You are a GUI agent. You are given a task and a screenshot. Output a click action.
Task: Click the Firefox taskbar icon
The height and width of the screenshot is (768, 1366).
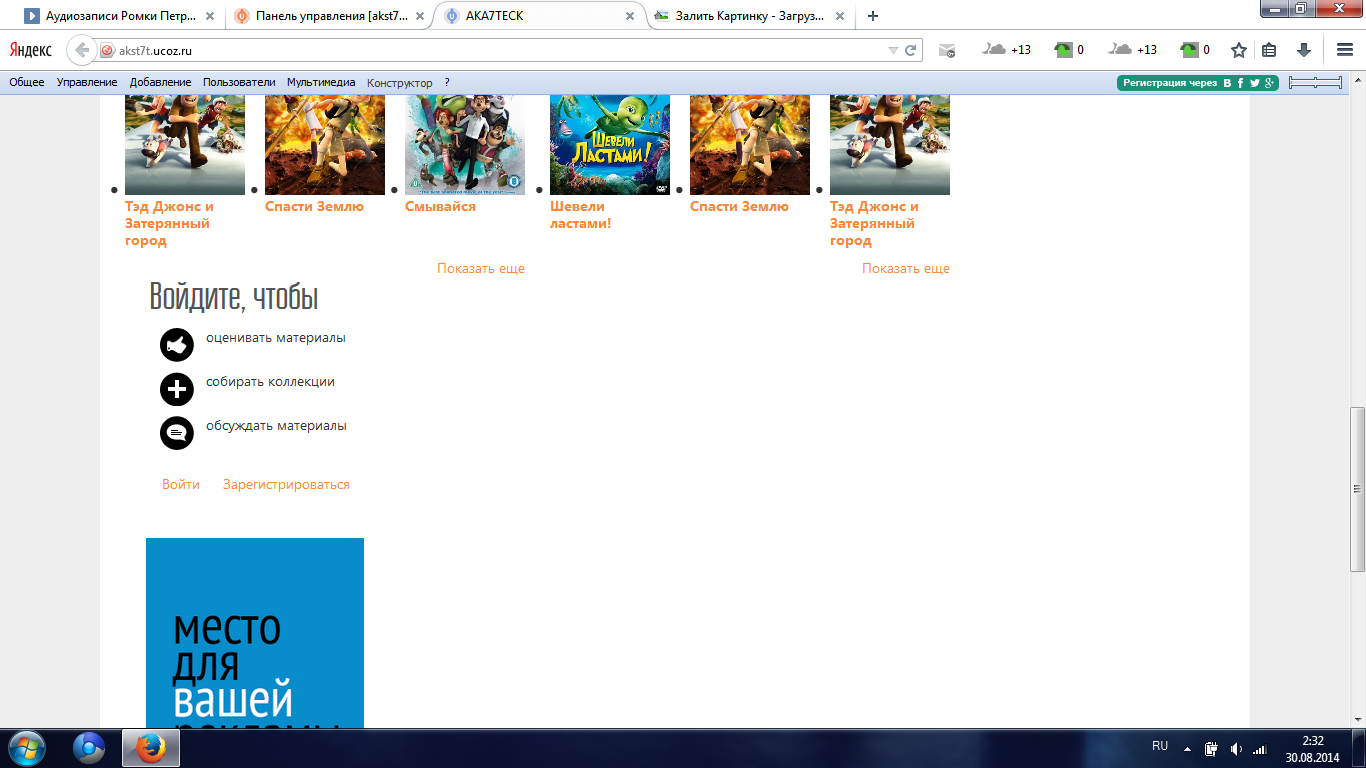(x=151, y=748)
